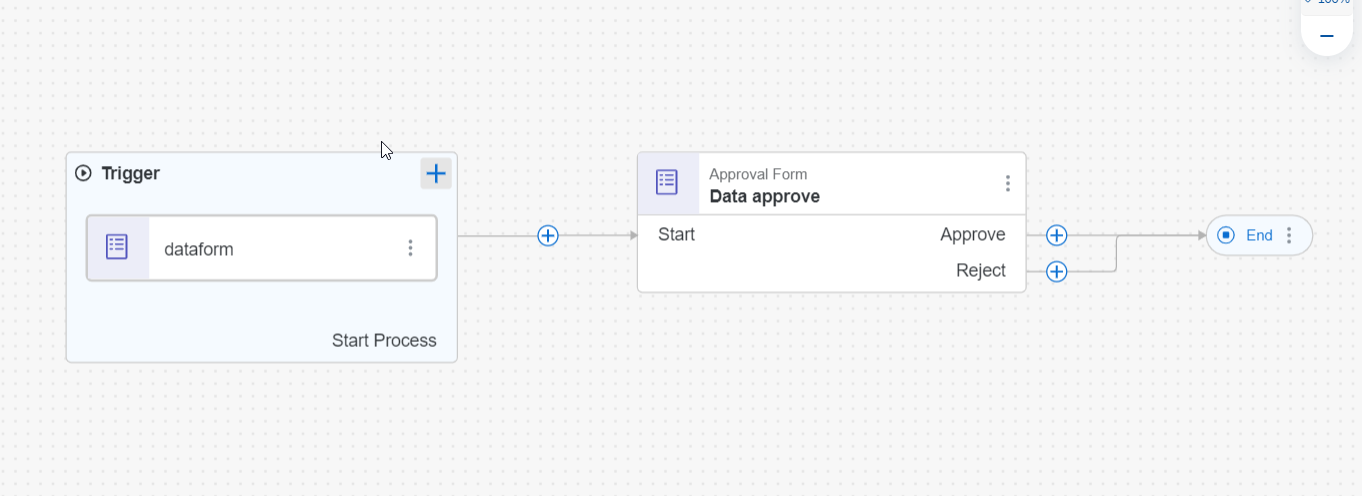Click the Approve outcome label
Viewport: 1362px width, 496px height.
[x=972, y=235]
